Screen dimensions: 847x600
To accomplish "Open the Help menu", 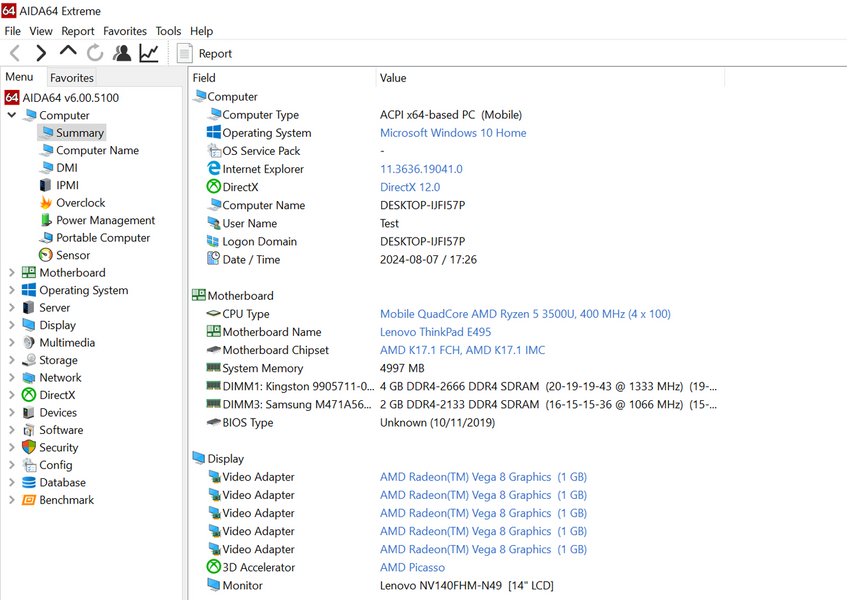I will tap(201, 31).
